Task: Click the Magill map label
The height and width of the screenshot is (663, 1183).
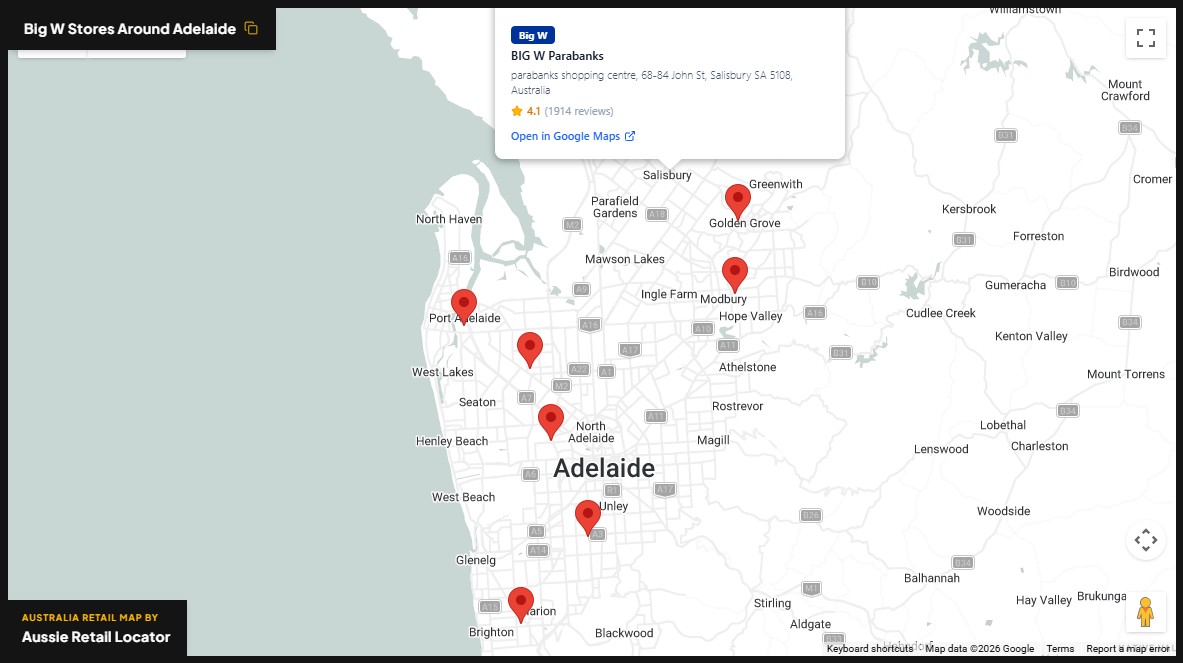Action: (713, 440)
